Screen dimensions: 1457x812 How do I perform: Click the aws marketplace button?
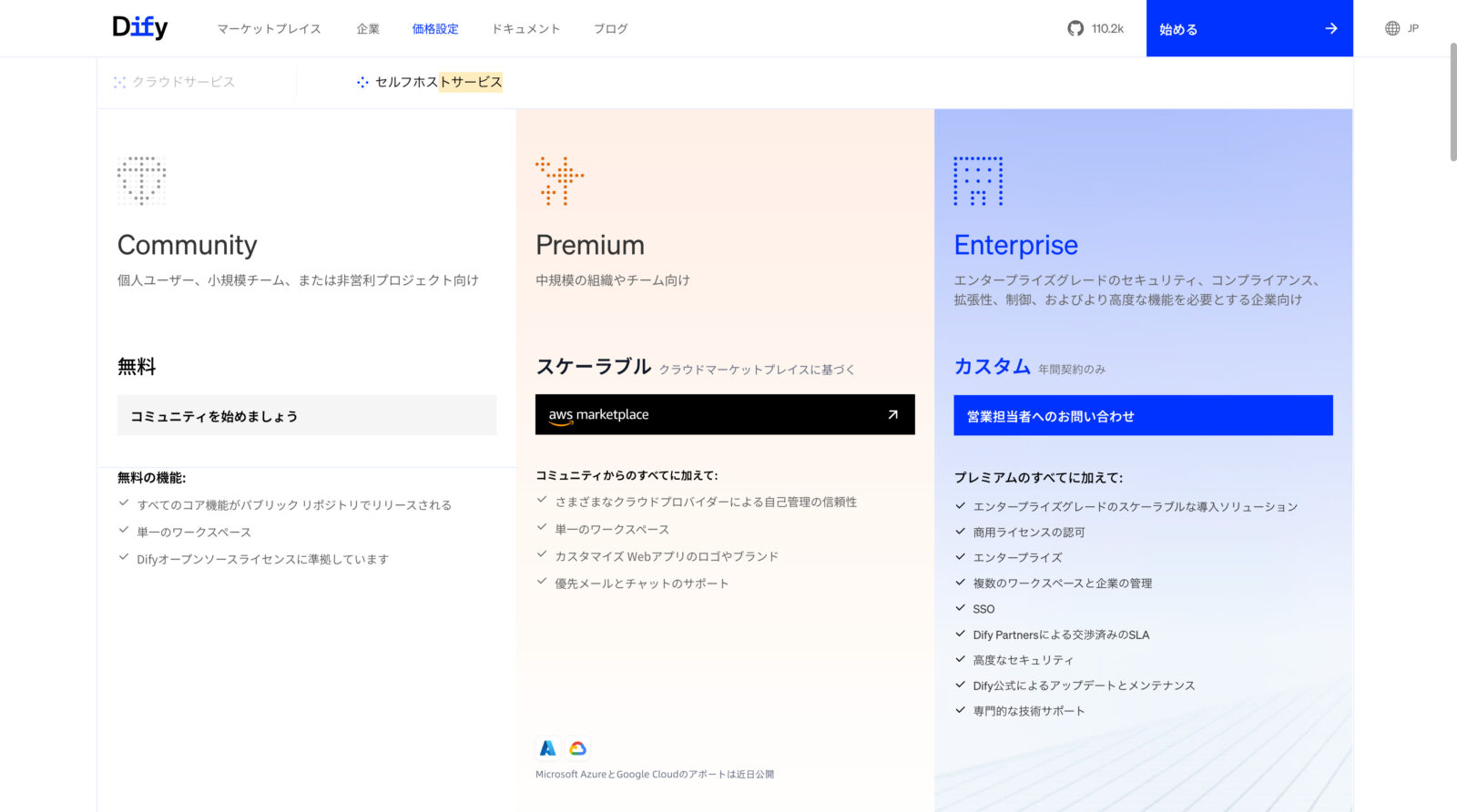725,414
